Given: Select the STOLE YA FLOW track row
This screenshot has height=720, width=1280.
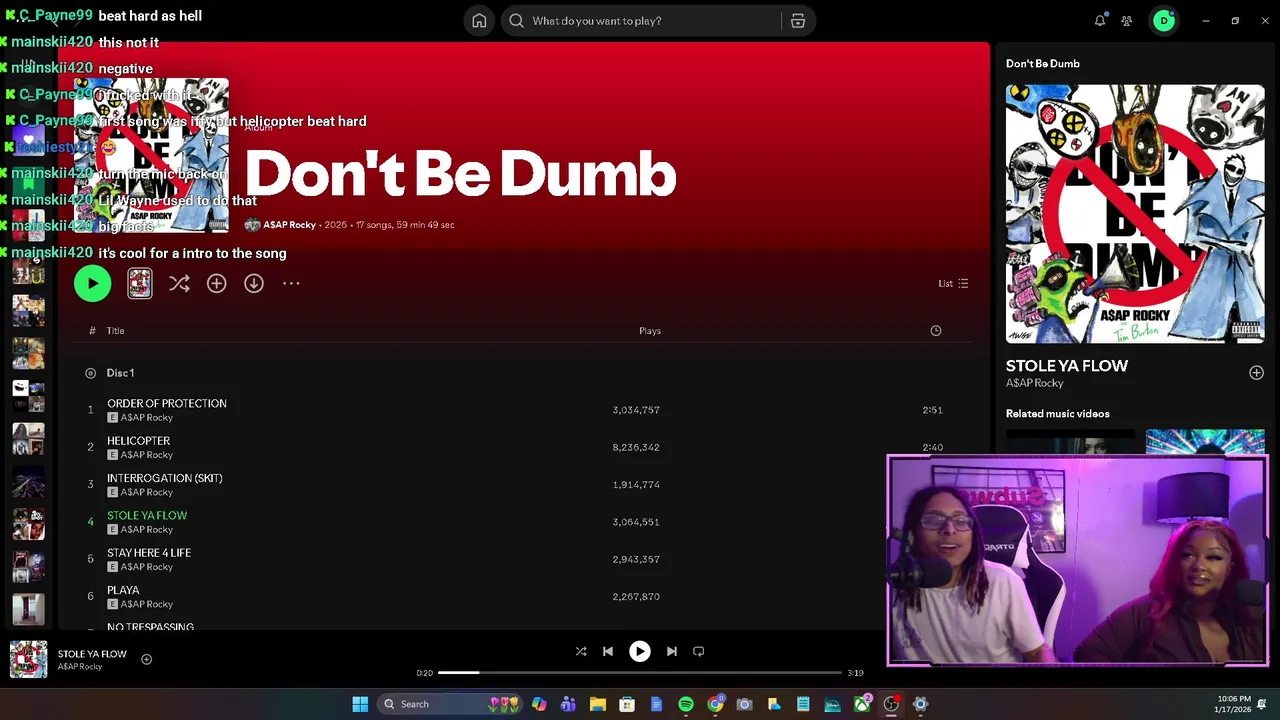Looking at the screenshot, I should click(520, 522).
